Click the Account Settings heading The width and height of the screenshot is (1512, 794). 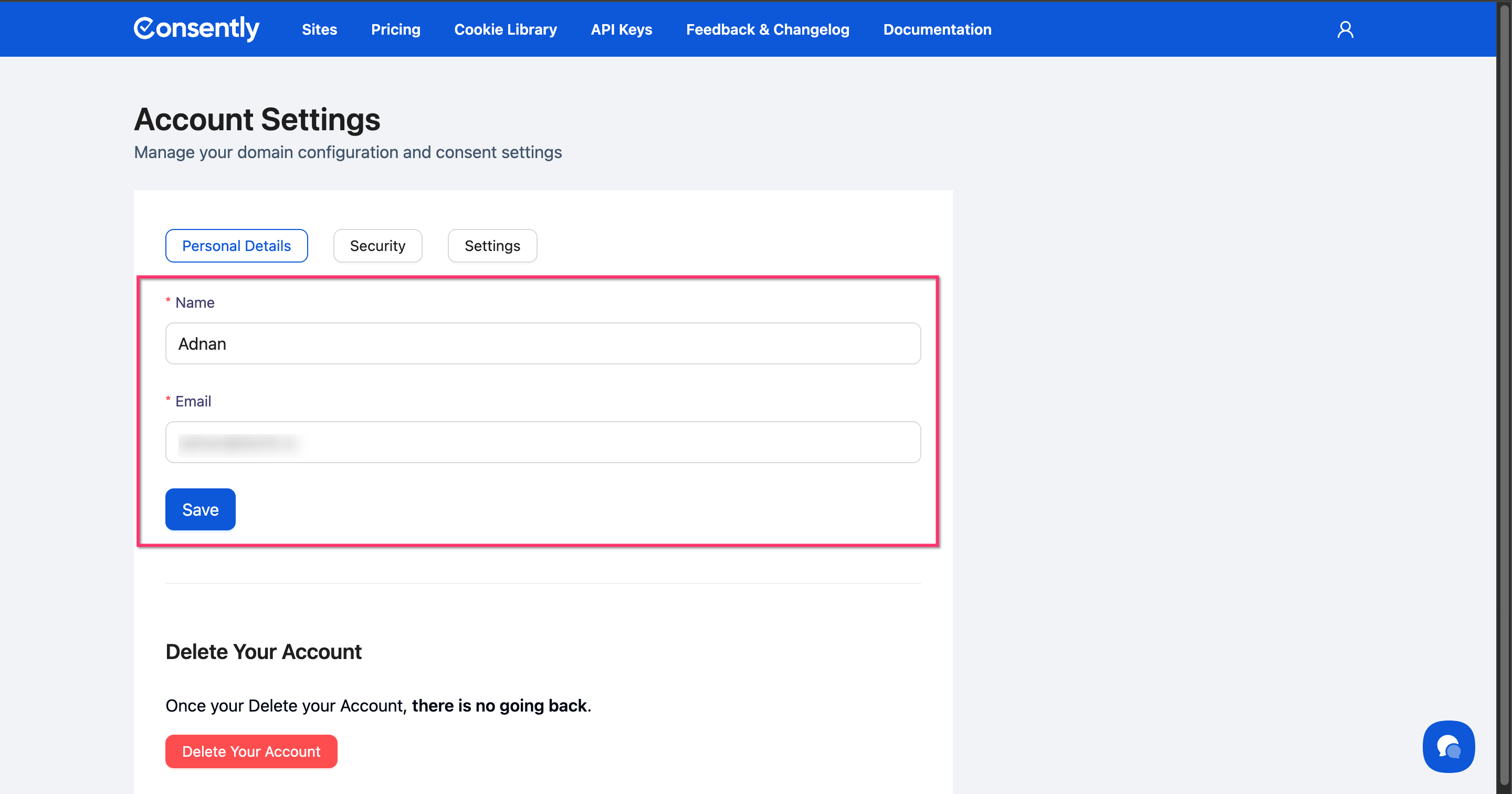click(257, 120)
